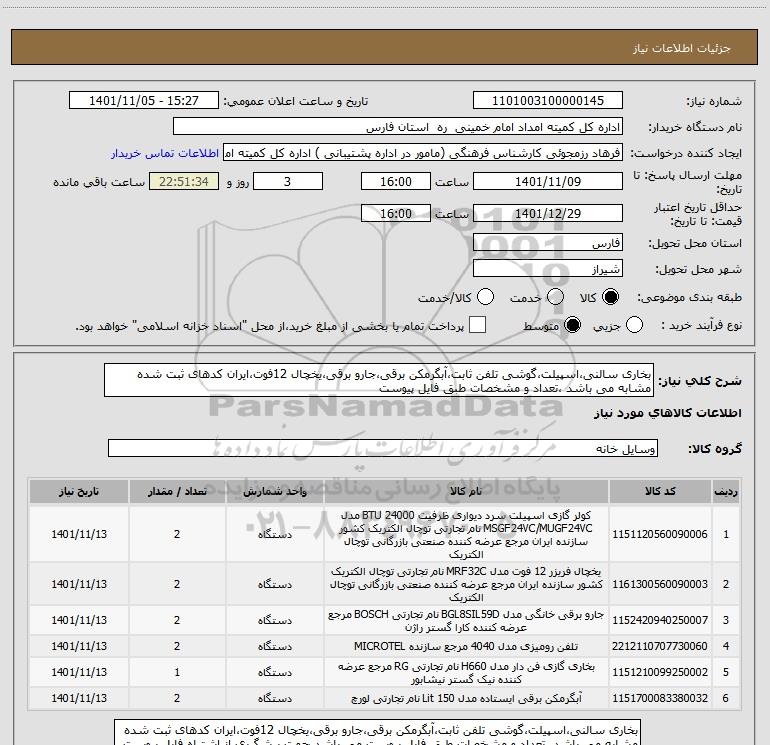770x745 pixels.
Task: Click product code 1151700083380032
Action: click(660, 698)
